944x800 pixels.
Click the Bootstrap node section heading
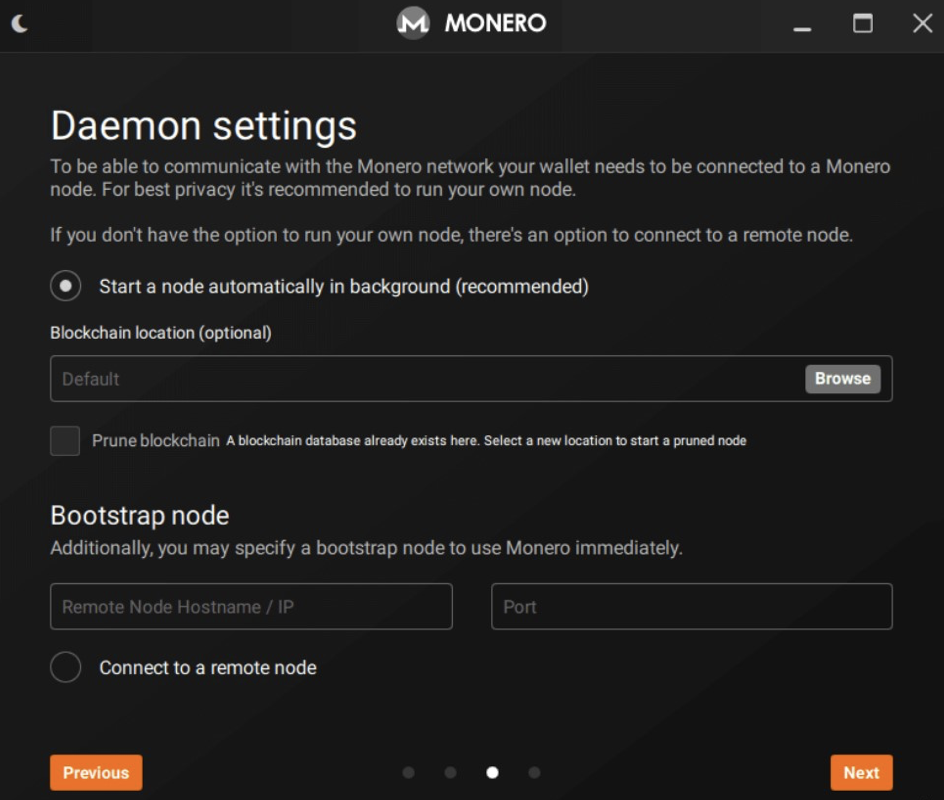point(139,515)
